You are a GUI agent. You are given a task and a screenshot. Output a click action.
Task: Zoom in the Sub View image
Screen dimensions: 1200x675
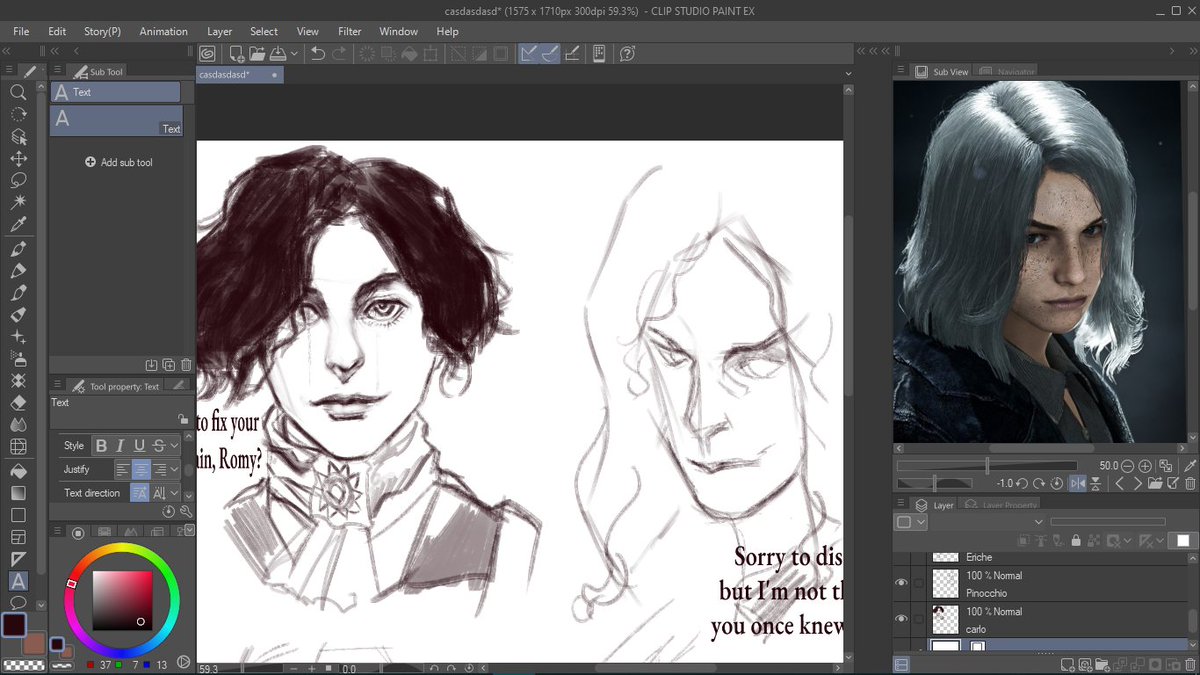click(1146, 466)
